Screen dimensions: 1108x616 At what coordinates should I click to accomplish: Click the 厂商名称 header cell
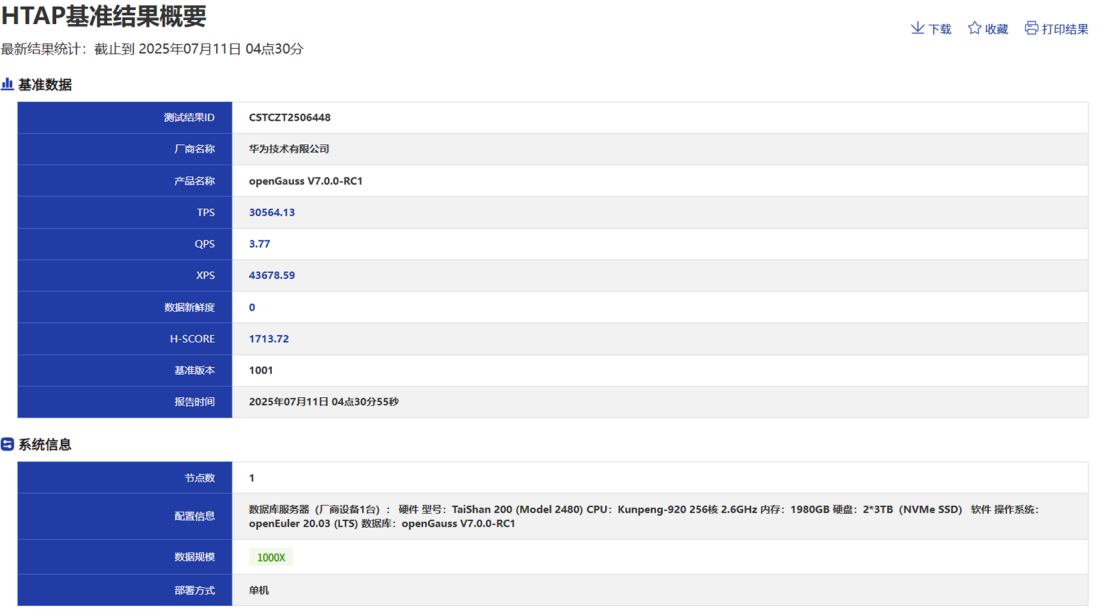pyautogui.click(x=125, y=149)
